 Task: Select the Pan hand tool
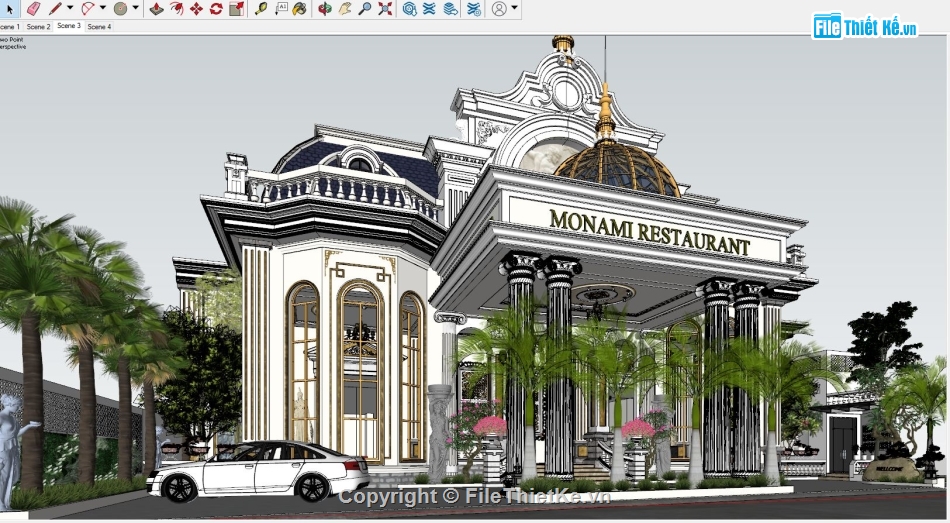(x=345, y=8)
